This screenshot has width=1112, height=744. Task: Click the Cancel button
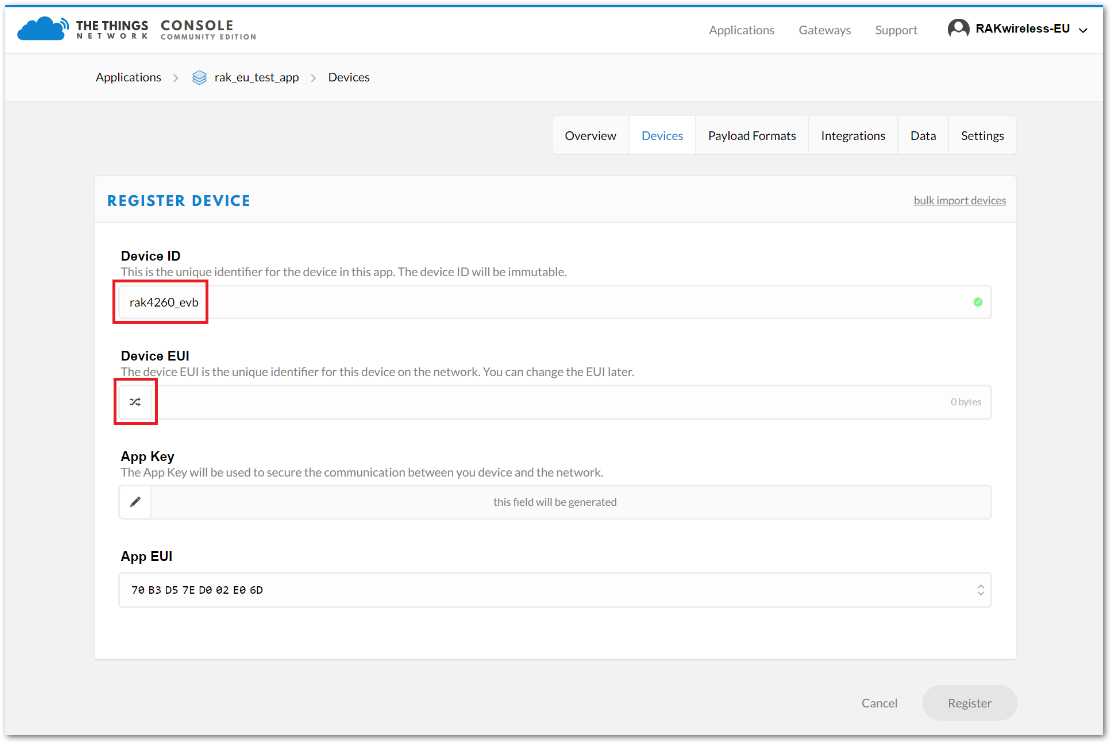coord(879,703)
